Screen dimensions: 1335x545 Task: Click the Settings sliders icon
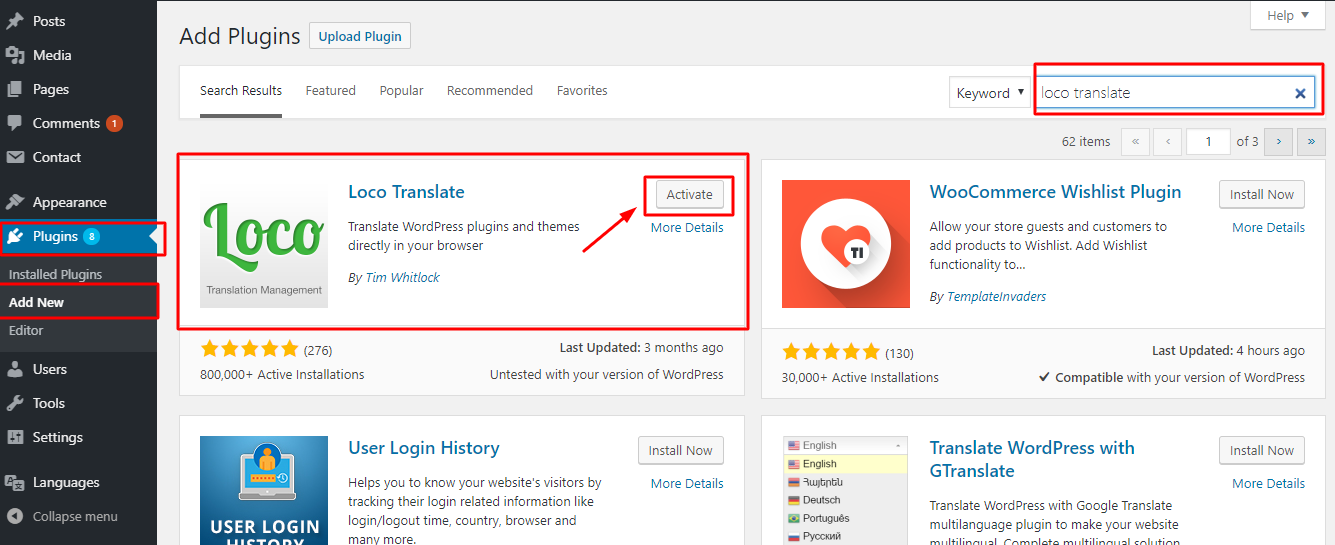tap(15, 437)
